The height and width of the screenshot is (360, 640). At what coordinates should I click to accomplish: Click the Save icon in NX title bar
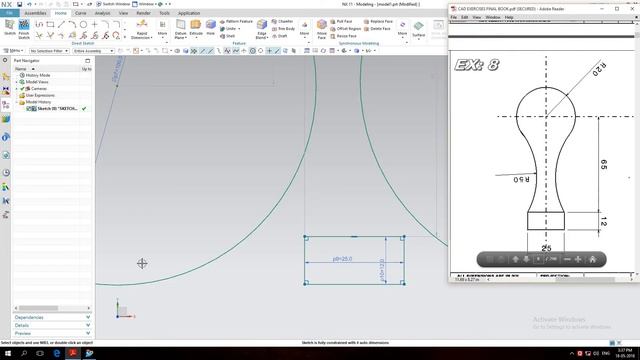click(19, 4)
